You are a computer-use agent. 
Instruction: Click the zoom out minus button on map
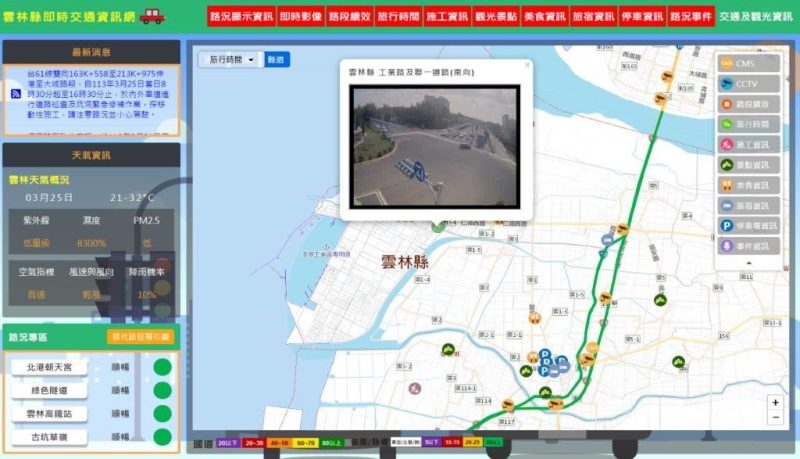click(x=775, y=417)
